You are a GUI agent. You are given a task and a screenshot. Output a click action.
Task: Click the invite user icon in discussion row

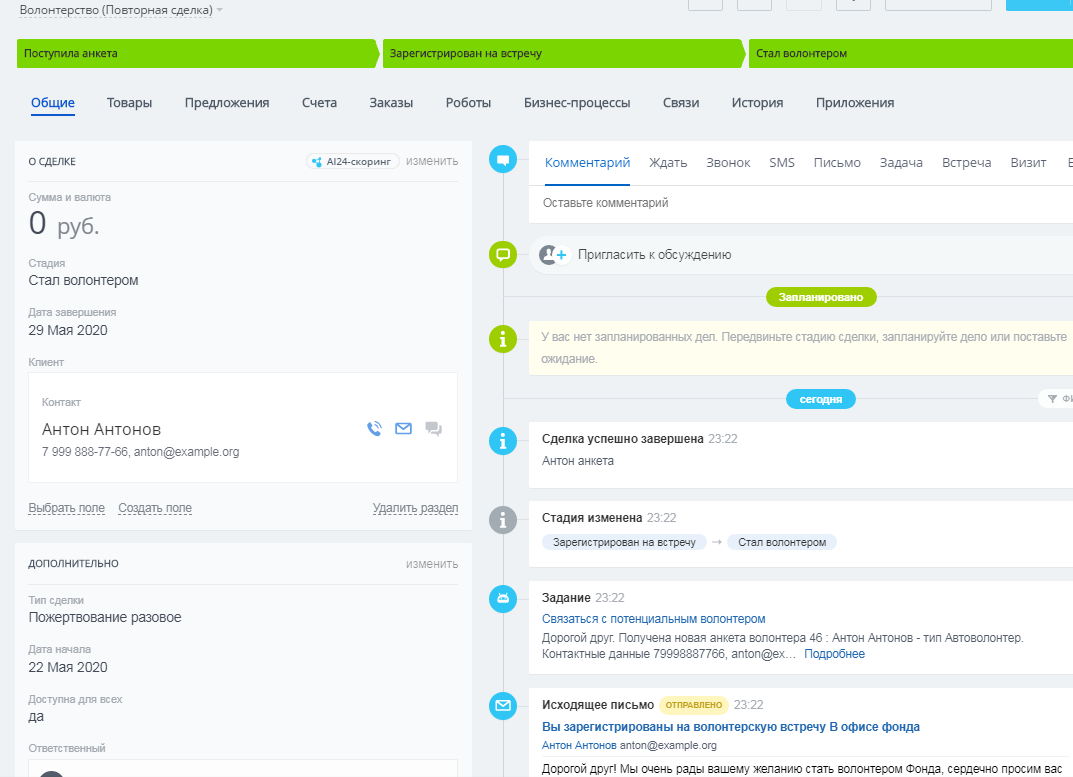(x=553, y=255)
